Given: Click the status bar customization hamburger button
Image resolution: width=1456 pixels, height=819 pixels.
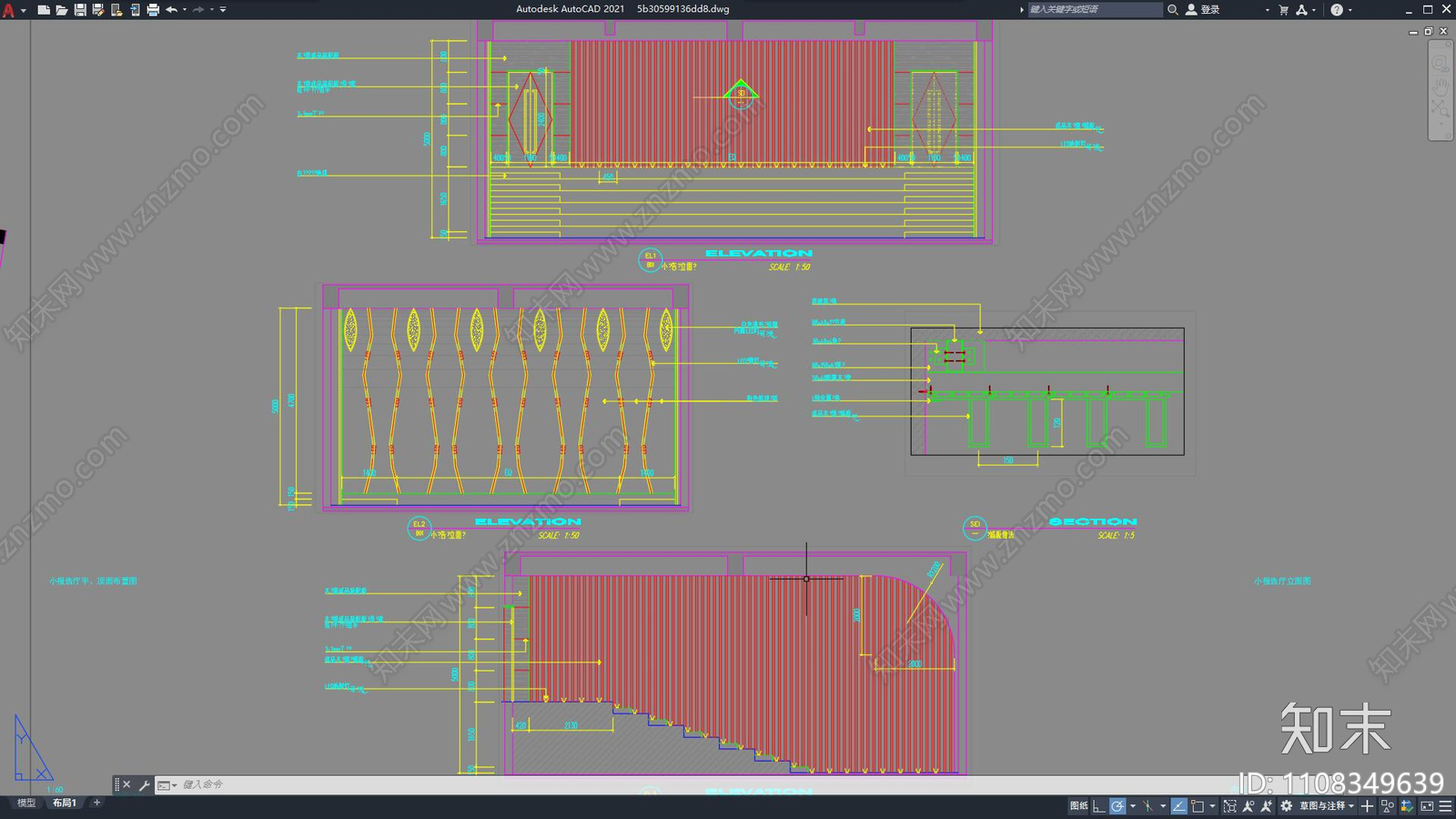Looking at the screenshot, I should [1445, 806].
